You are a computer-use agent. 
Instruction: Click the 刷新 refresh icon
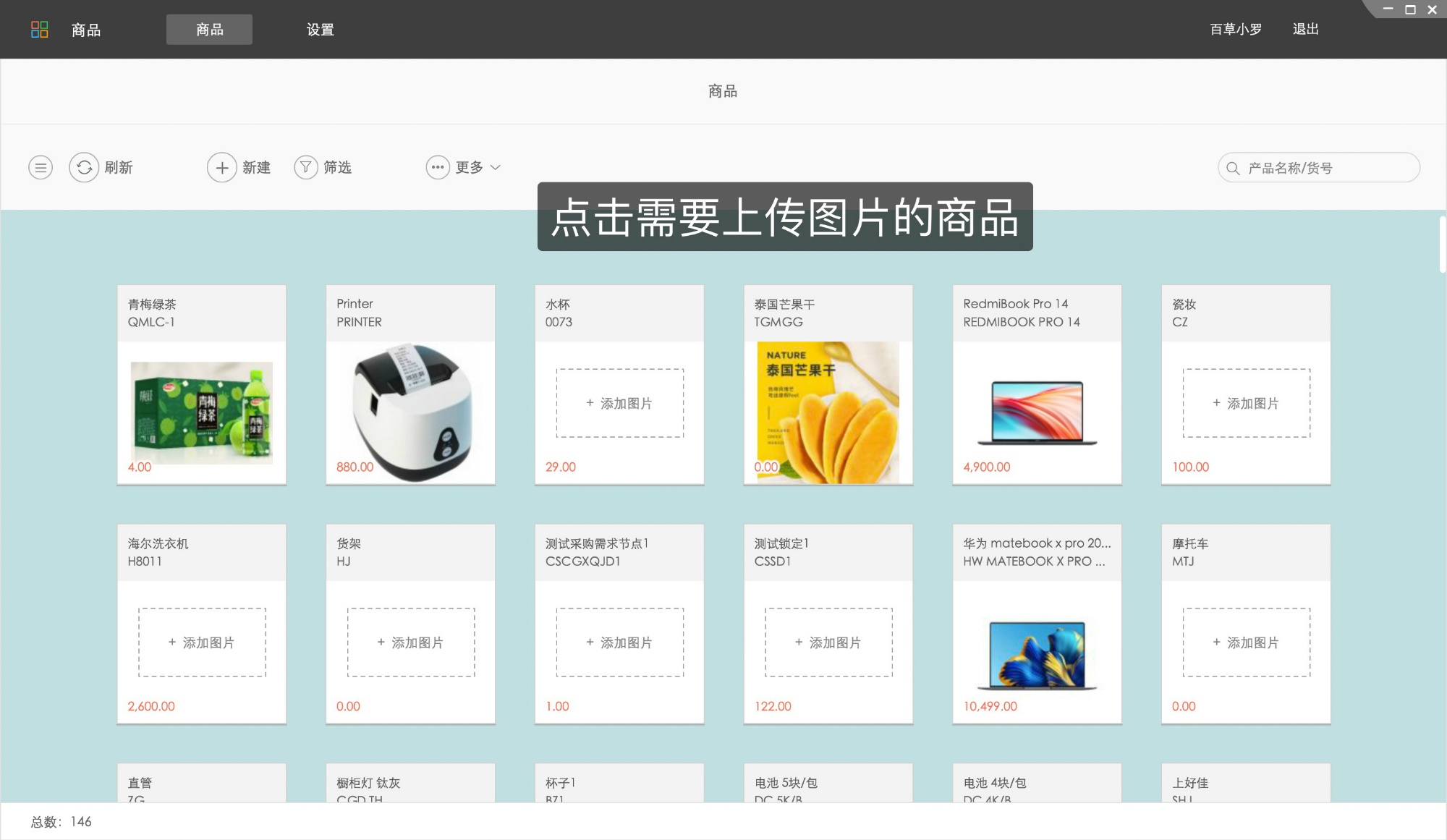coord(84,167)
